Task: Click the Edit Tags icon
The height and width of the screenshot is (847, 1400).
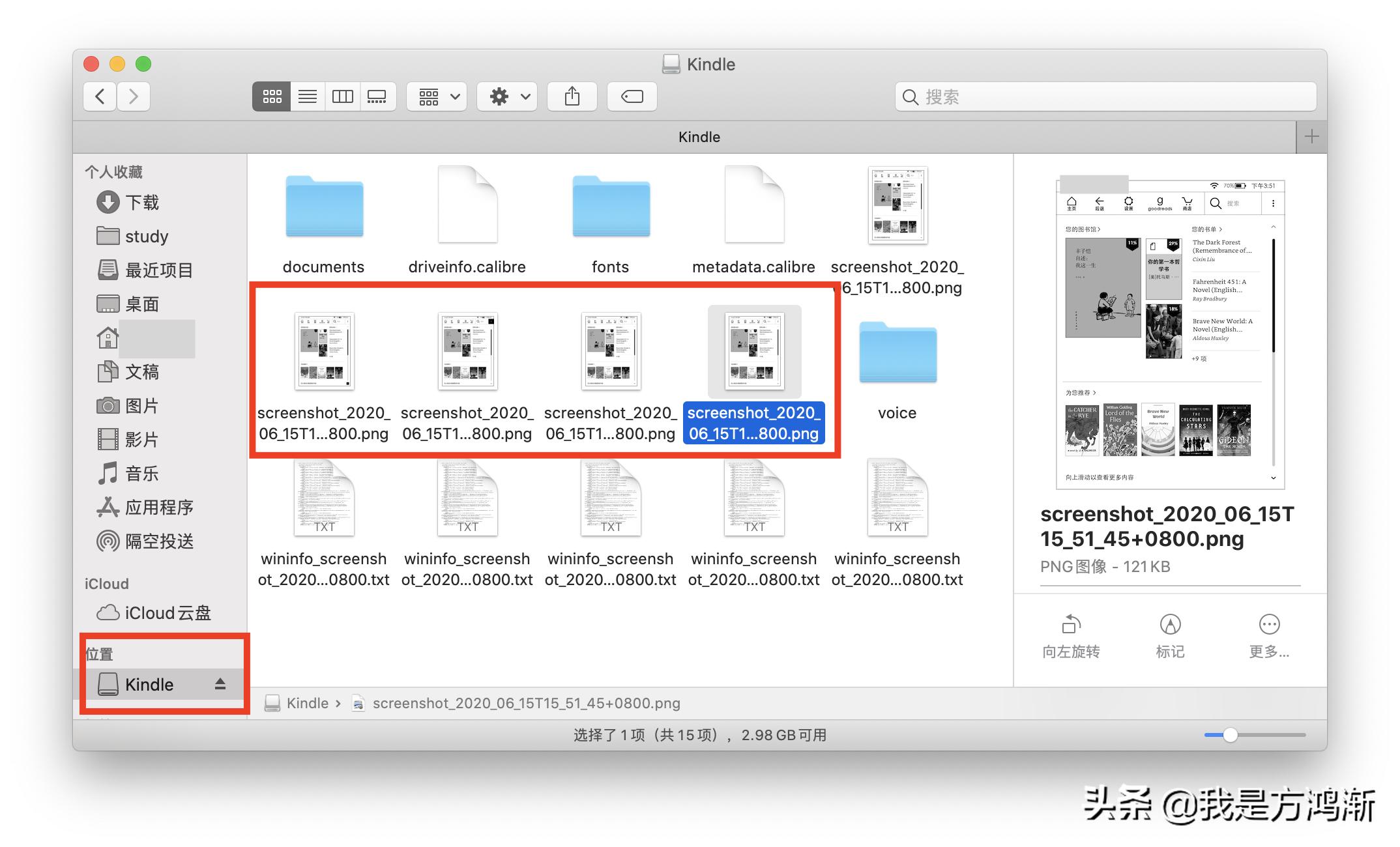Action: coord(631,96)
